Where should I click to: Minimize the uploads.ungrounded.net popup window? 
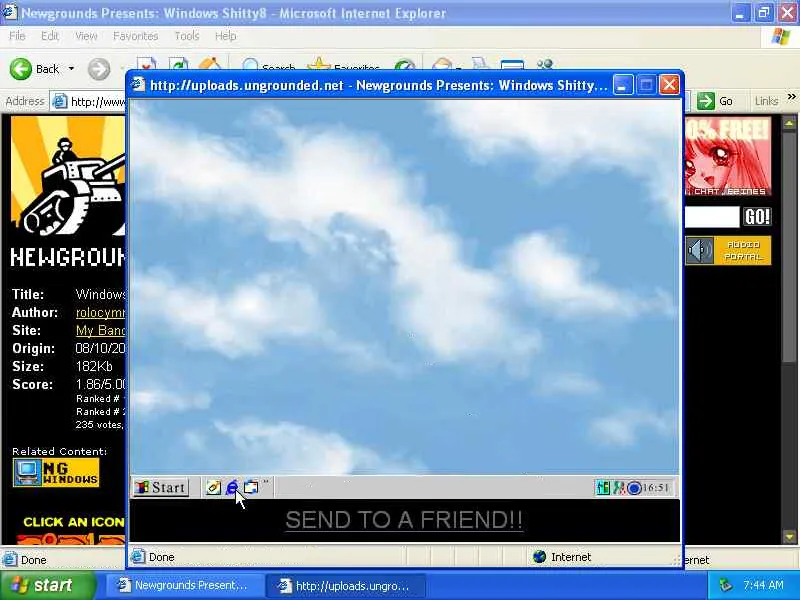[x=623, y=85]
